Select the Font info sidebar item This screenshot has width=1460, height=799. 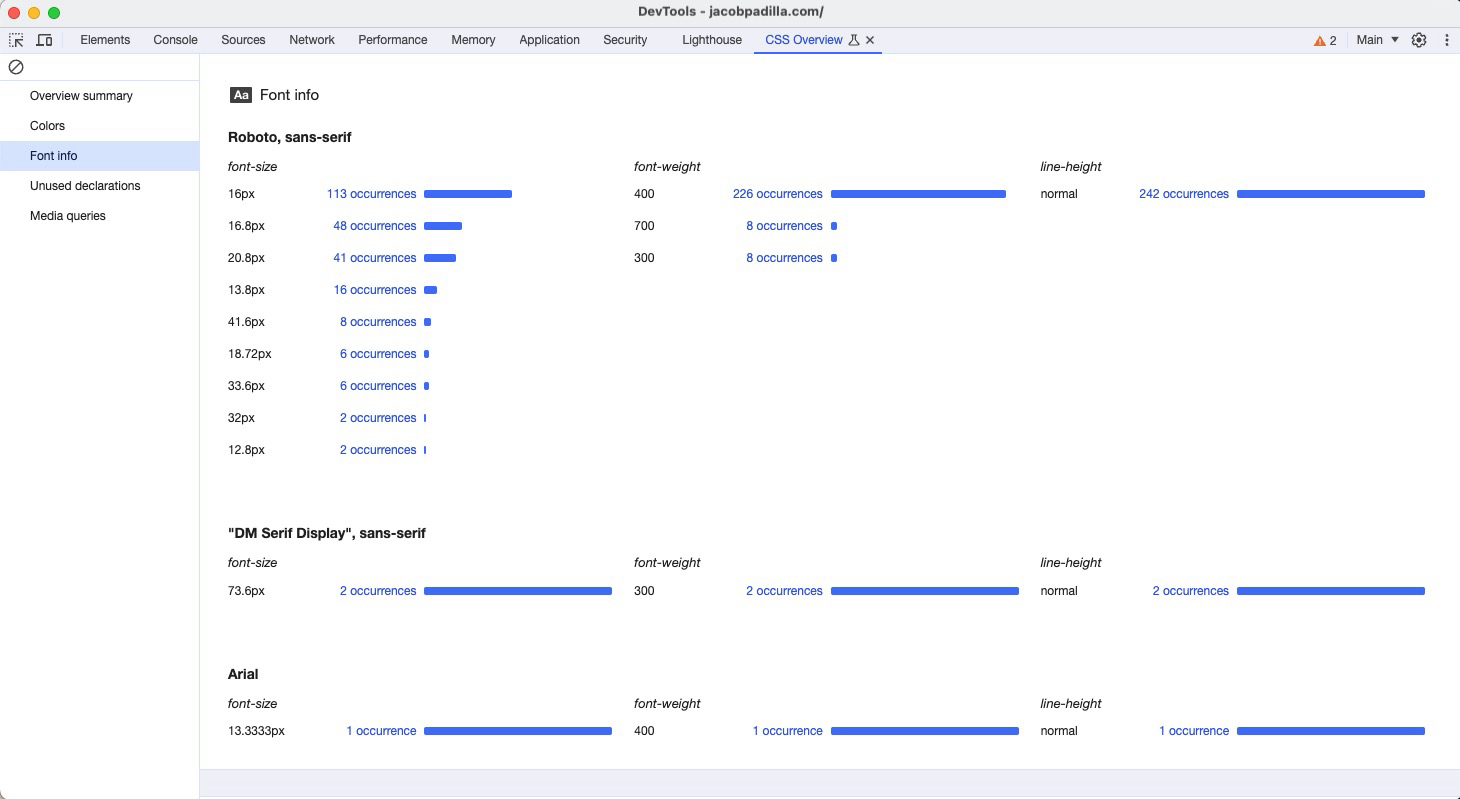53,155
